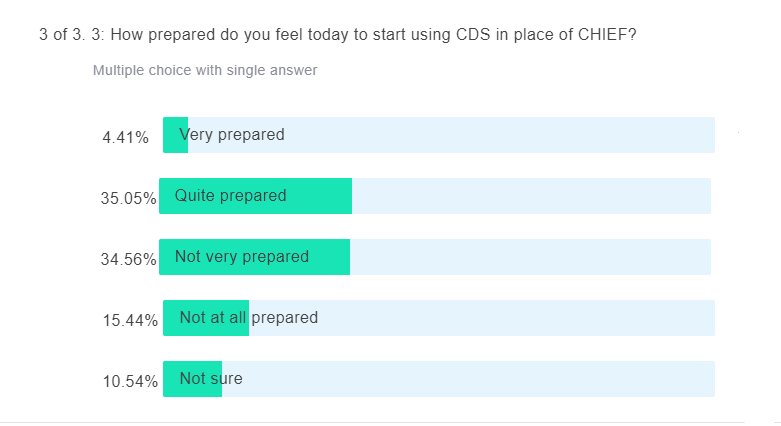Click the unfilled part of the 'Very prepared' bar
781x426 pixels.
pyautogui.click(x=500, y=135)
